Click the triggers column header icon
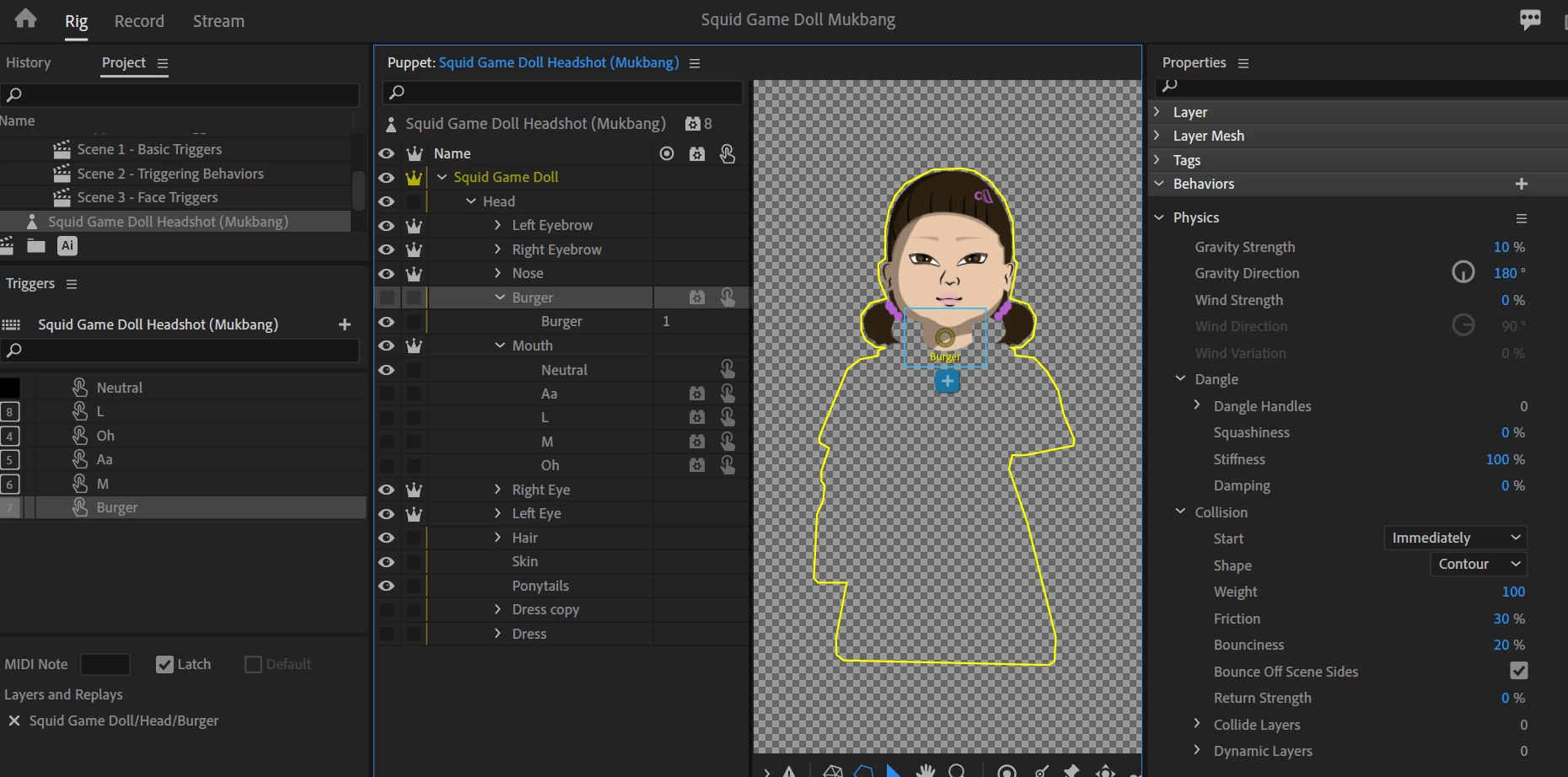The height and width of the screenshot is (777, 1568). click(727, 153)
